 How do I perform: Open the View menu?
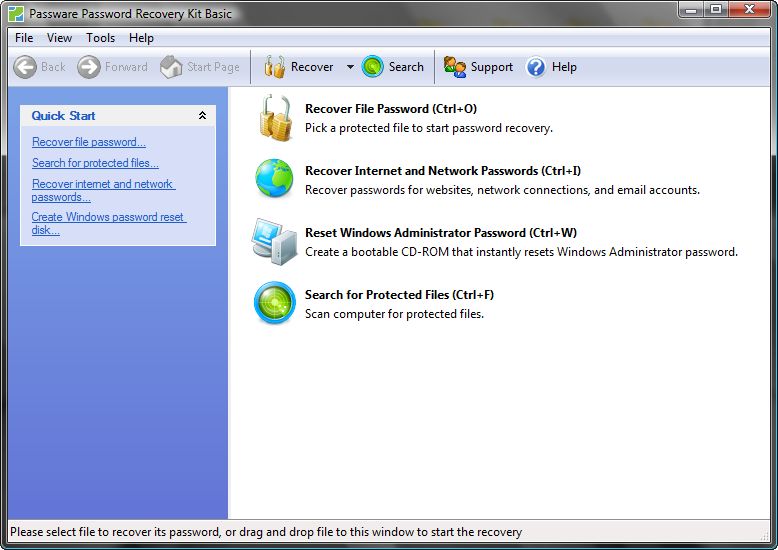pyautogui.click(x=60, y=38)
